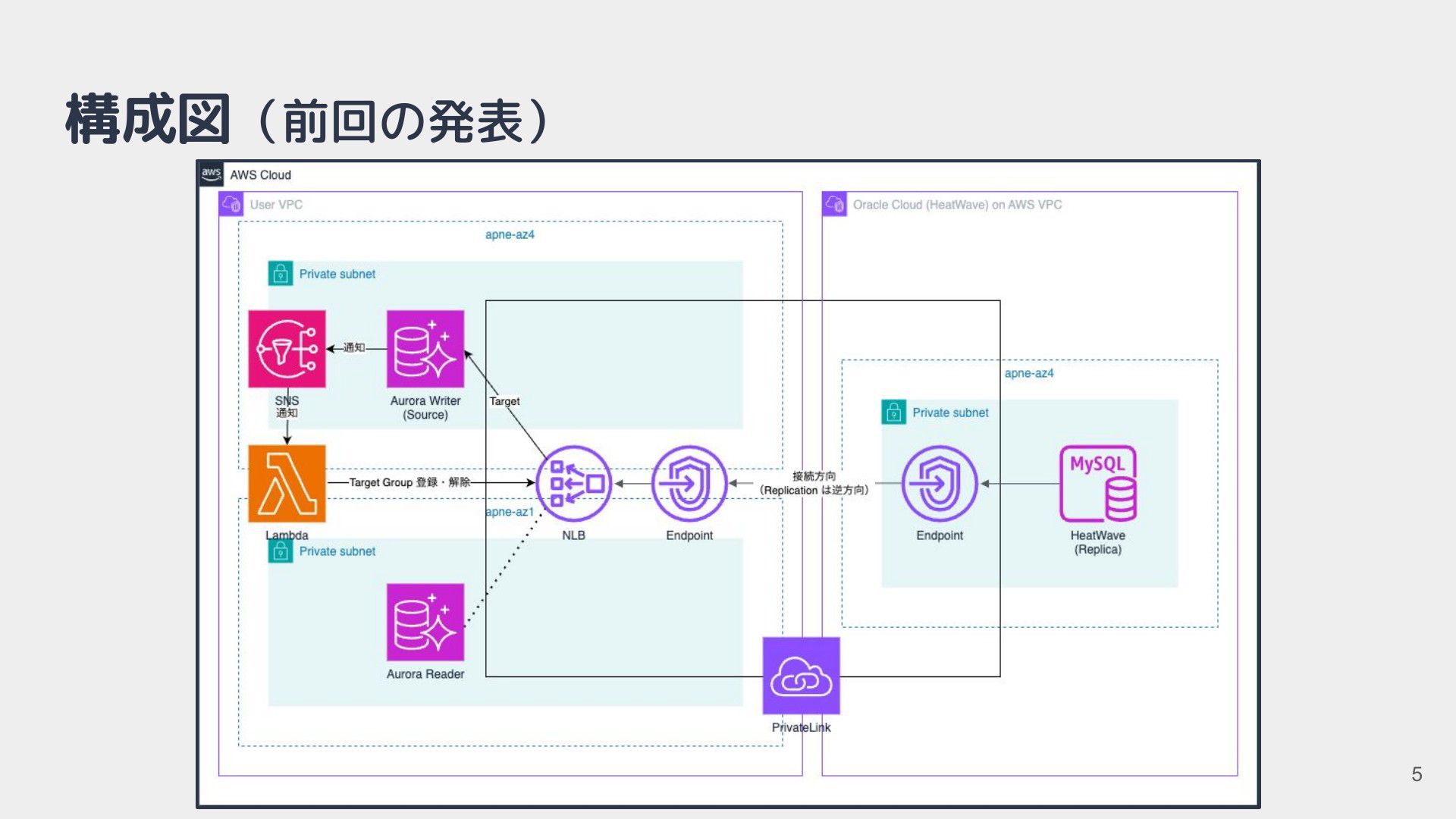
Task: Click the Aurora Reader caption
Action: pos(425,674)
